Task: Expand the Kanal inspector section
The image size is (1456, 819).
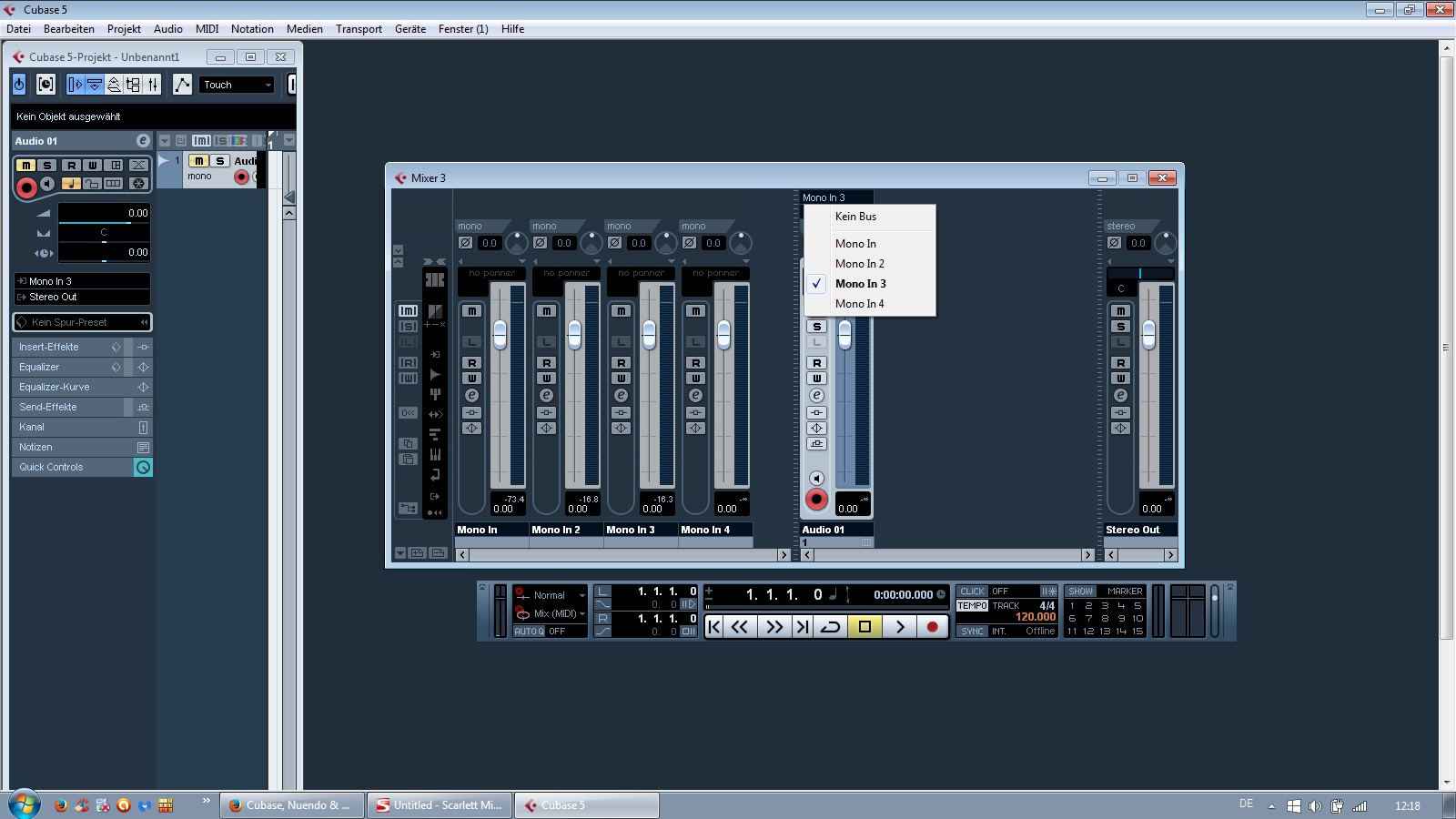Action: click(x=73, y=427)
